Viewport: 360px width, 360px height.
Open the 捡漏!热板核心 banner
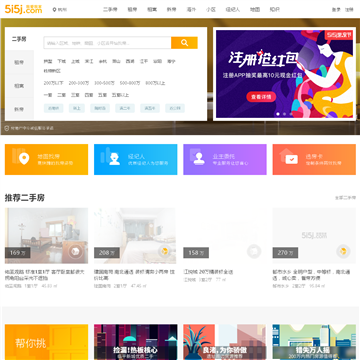coord(136,342)
